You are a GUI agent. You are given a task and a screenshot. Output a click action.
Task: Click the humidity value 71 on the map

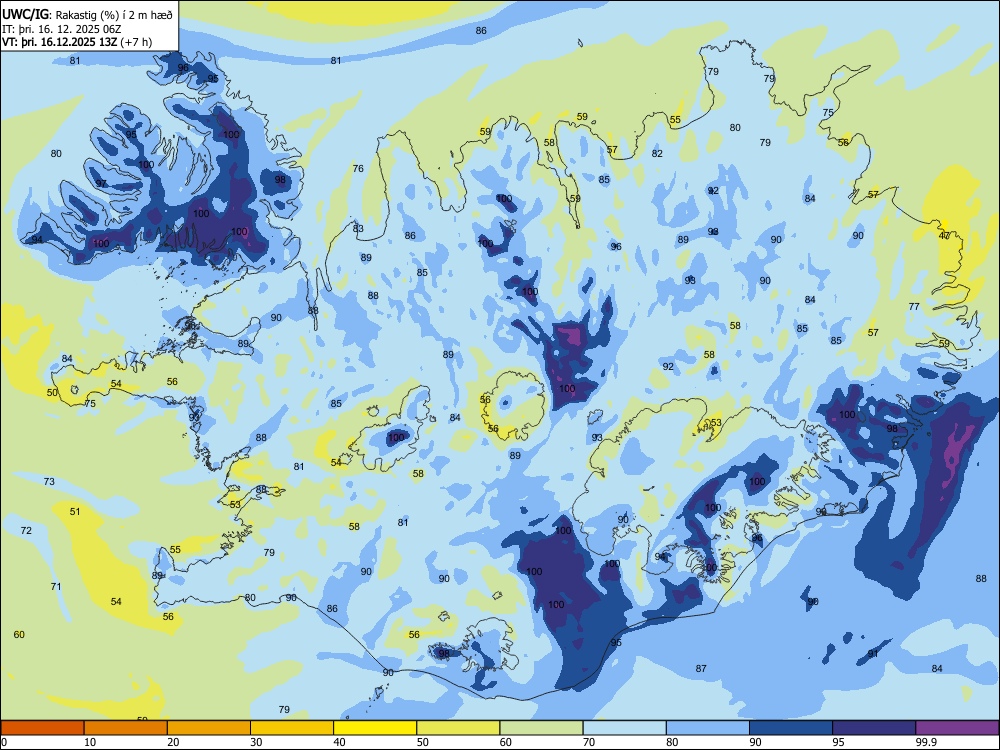click(x=56, y=586)
